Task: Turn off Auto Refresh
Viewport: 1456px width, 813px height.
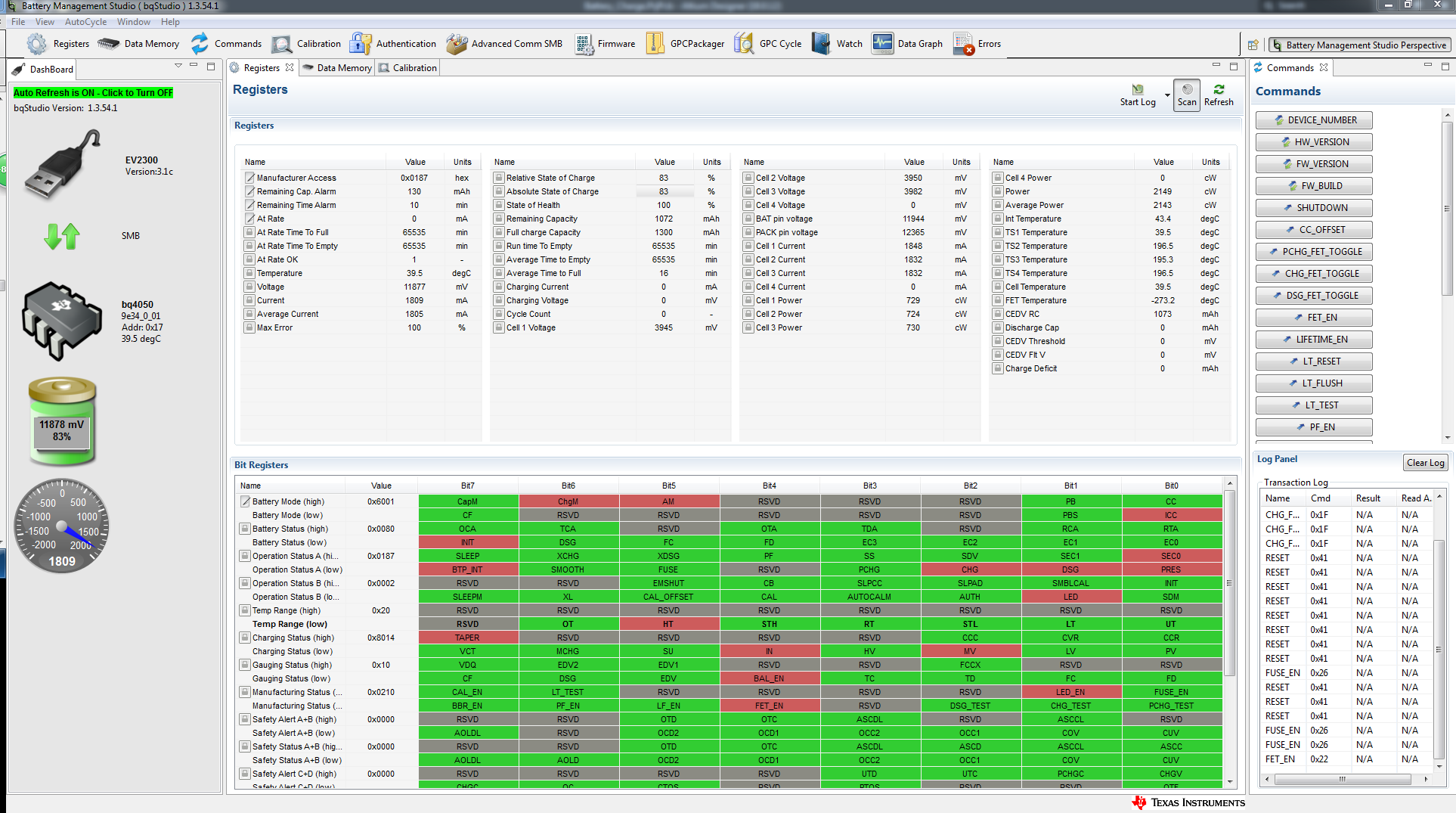Action: [94, 93]
